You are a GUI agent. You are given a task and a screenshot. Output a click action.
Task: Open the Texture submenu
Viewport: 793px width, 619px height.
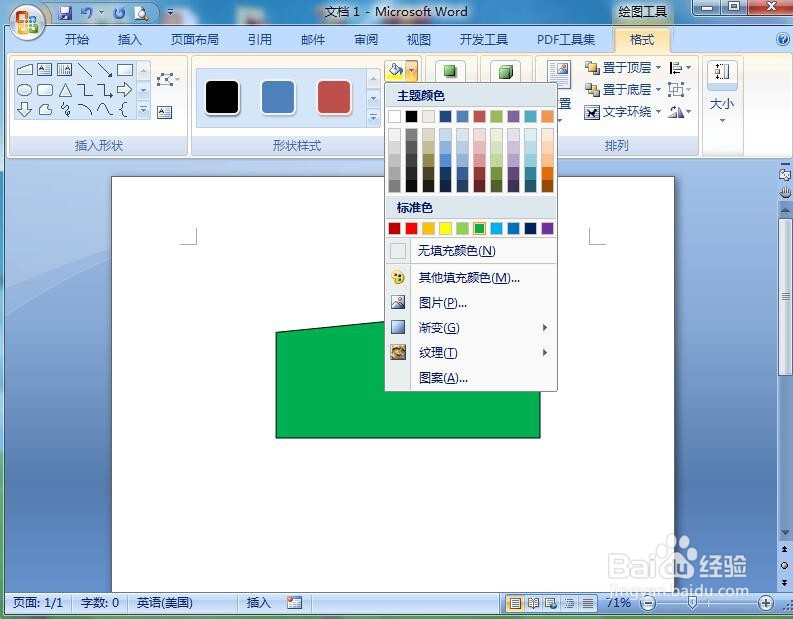click(471, 352)
